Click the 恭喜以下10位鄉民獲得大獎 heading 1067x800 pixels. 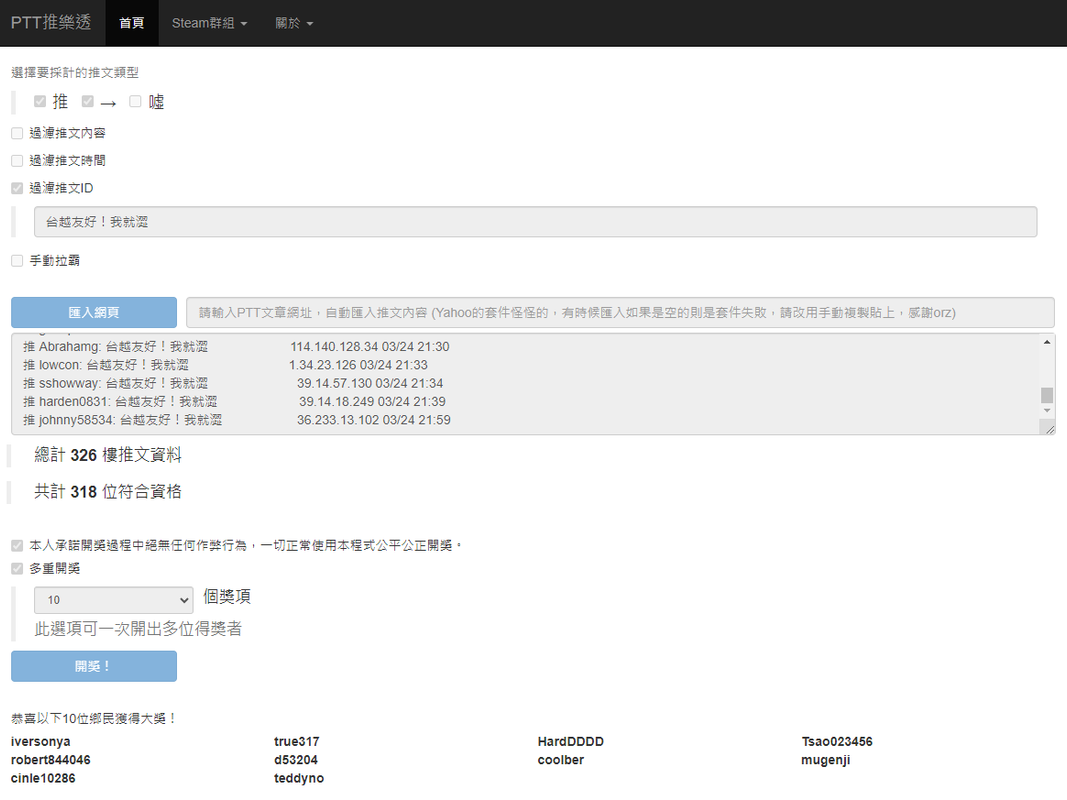point(94,719)
